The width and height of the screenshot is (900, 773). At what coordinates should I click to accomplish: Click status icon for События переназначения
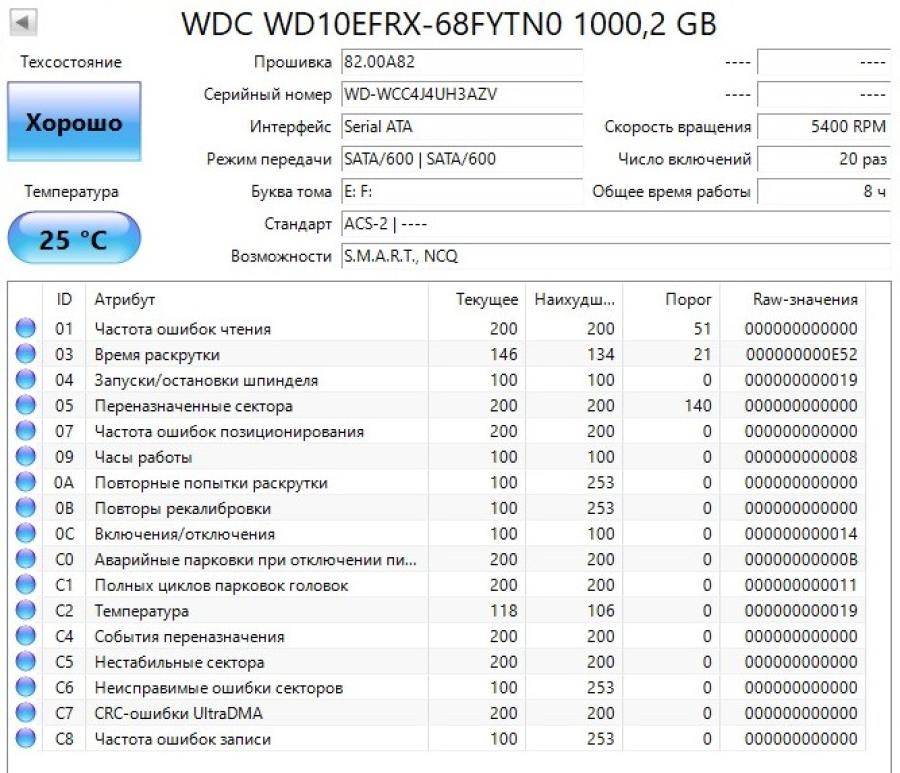pyautogui.click(x=25, y=636)
